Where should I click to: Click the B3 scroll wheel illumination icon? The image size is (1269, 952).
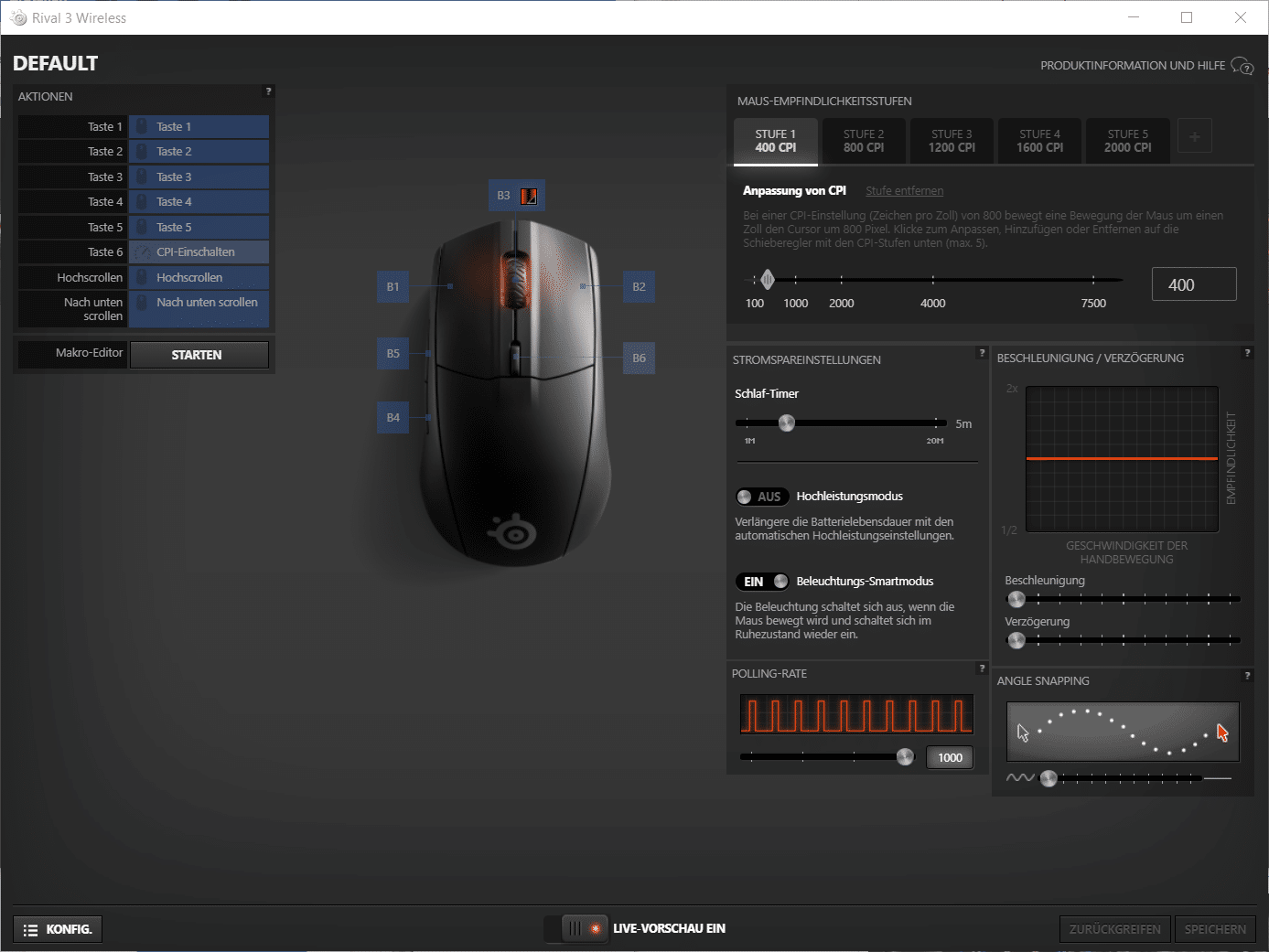pos(529,196)
